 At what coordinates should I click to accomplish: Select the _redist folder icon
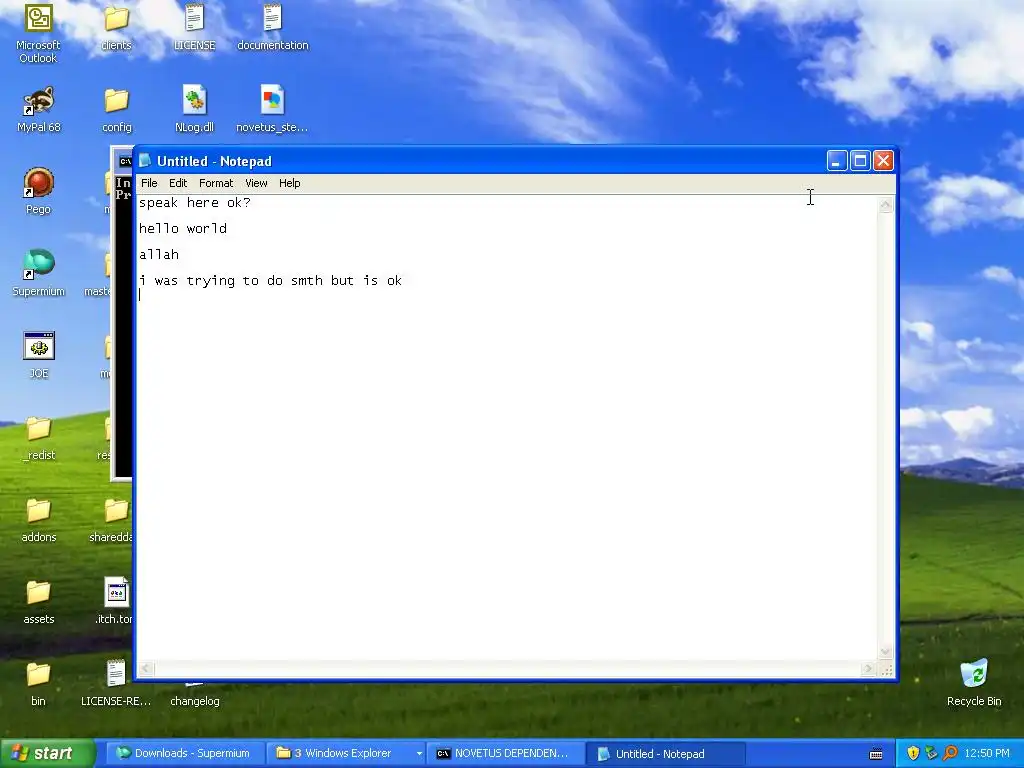click(39, 438)
